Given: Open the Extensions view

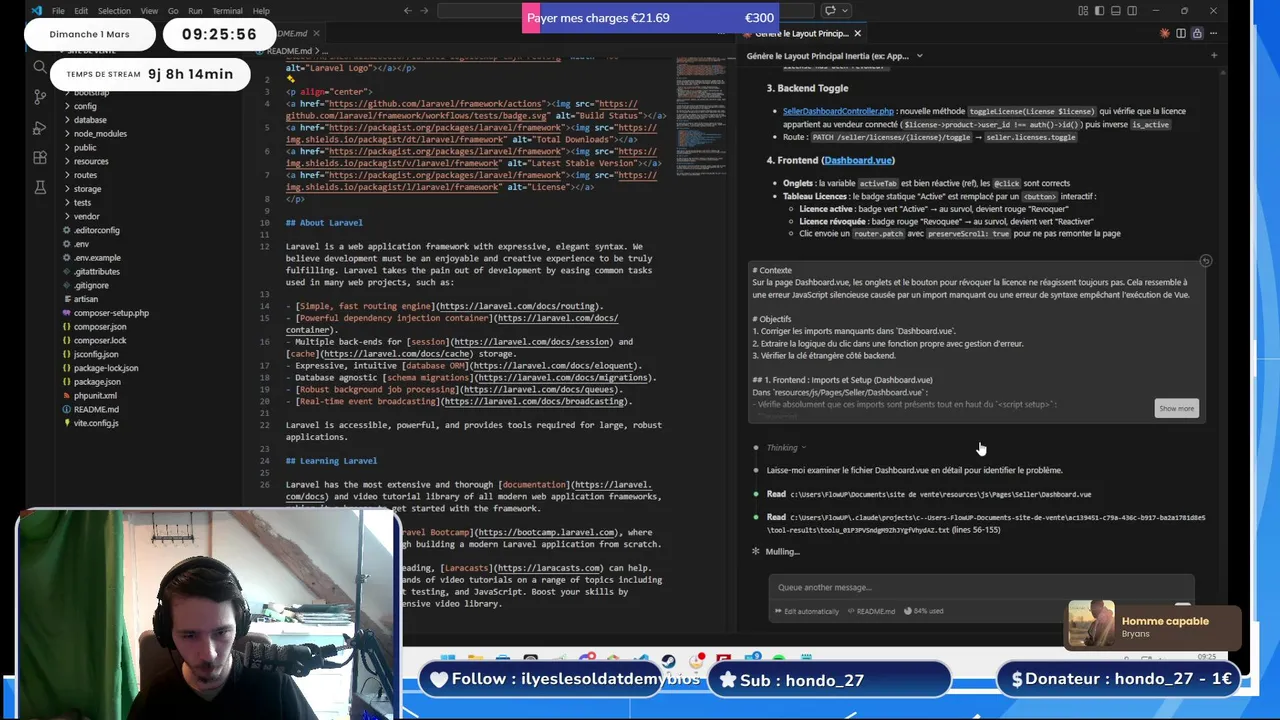Looking at the screenshot, I should pyautogui.click(x=40, y=157).
